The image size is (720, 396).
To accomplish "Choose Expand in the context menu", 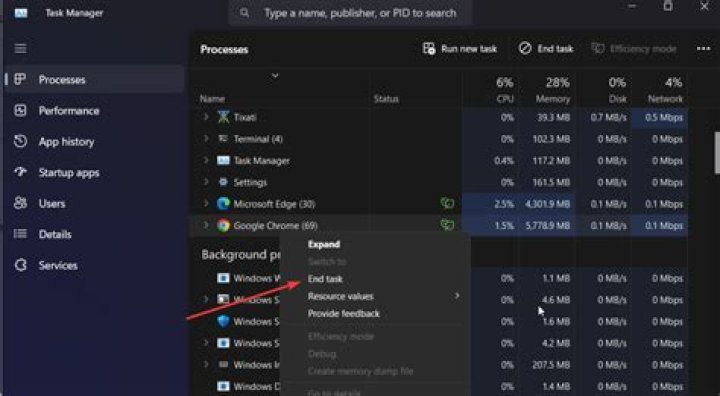I will (x=324, y=244).
